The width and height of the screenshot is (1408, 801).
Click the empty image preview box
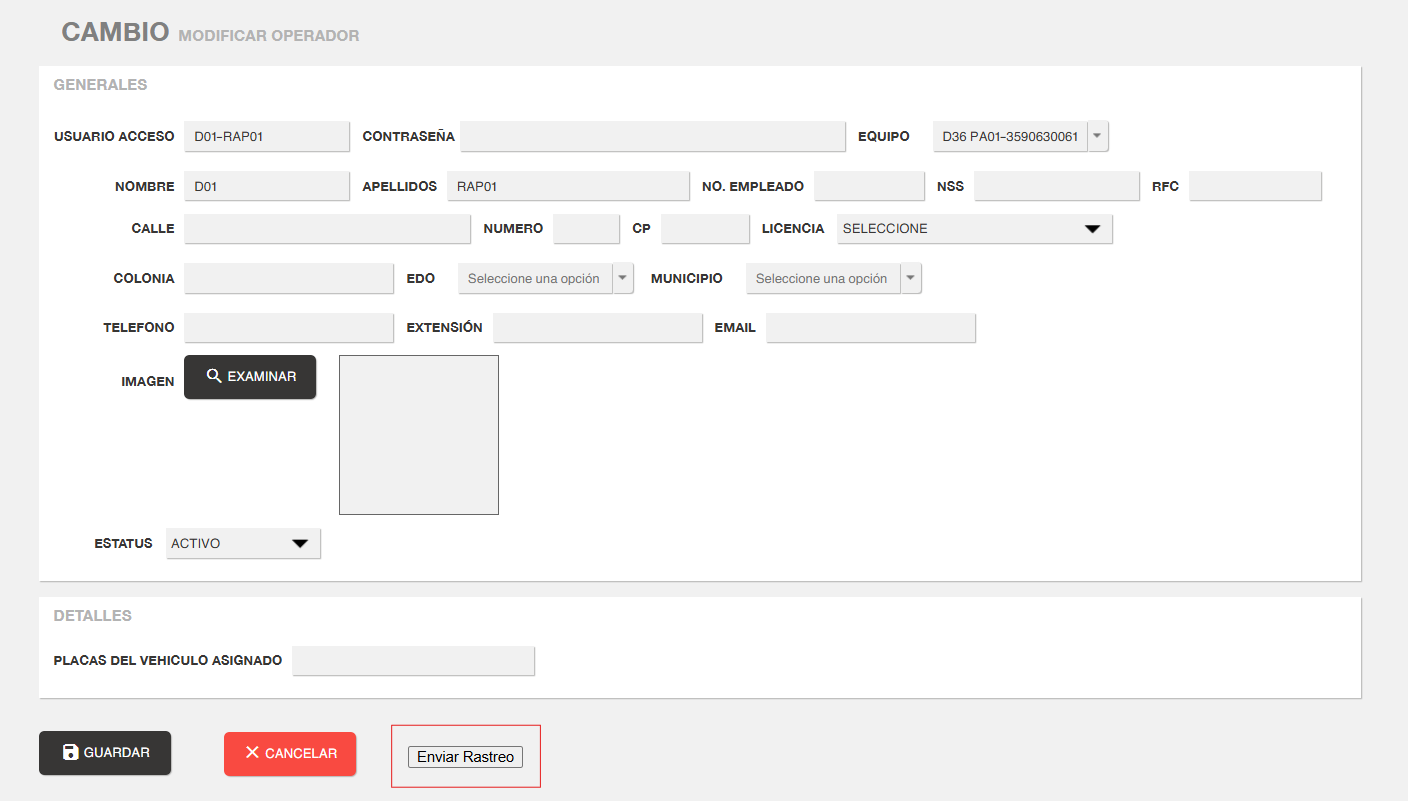(418, 435)
